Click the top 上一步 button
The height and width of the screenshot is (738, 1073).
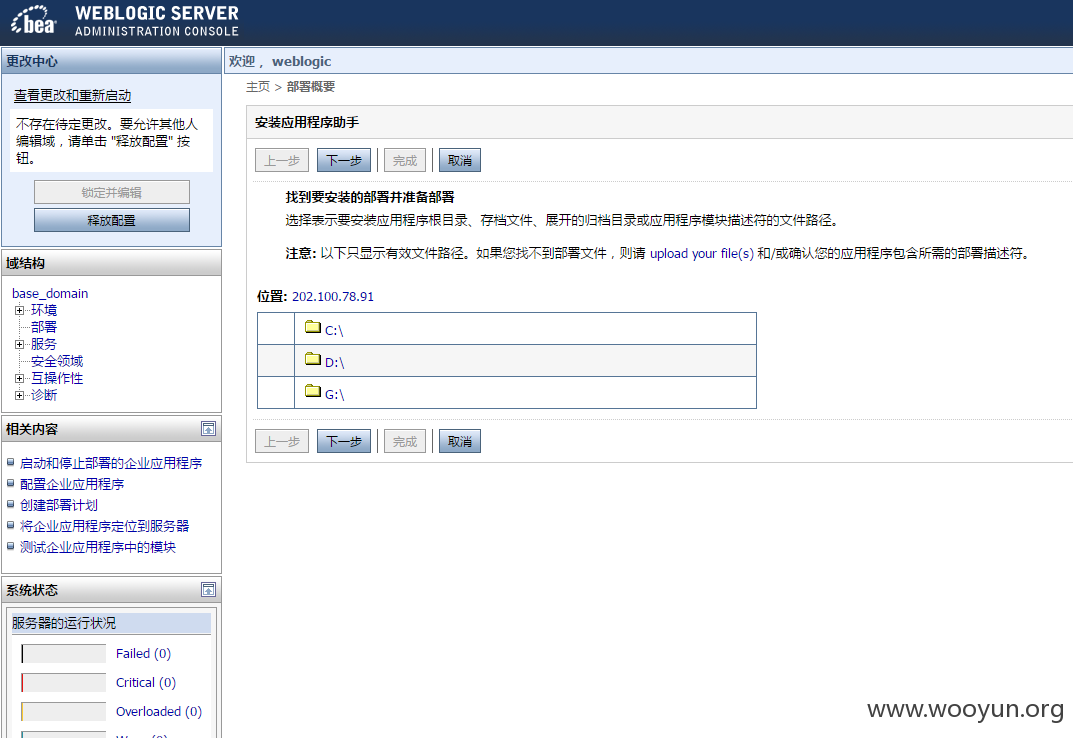point(282,160)
